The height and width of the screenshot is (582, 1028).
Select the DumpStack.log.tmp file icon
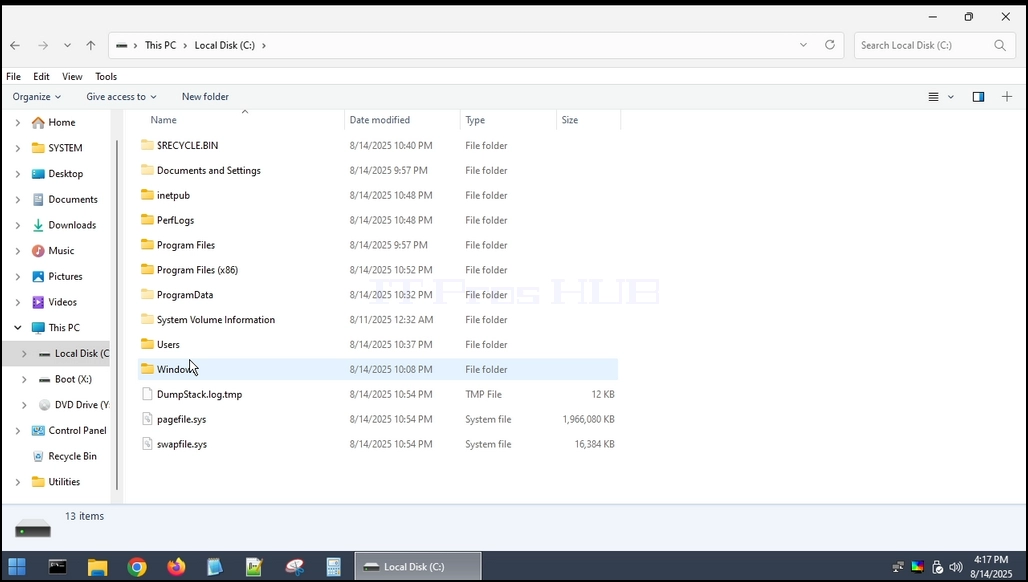click(147, 394)
